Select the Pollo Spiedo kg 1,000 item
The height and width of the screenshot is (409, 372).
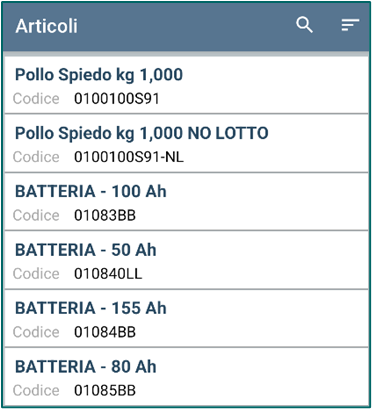pyautogui.click(x=186, y=85)
